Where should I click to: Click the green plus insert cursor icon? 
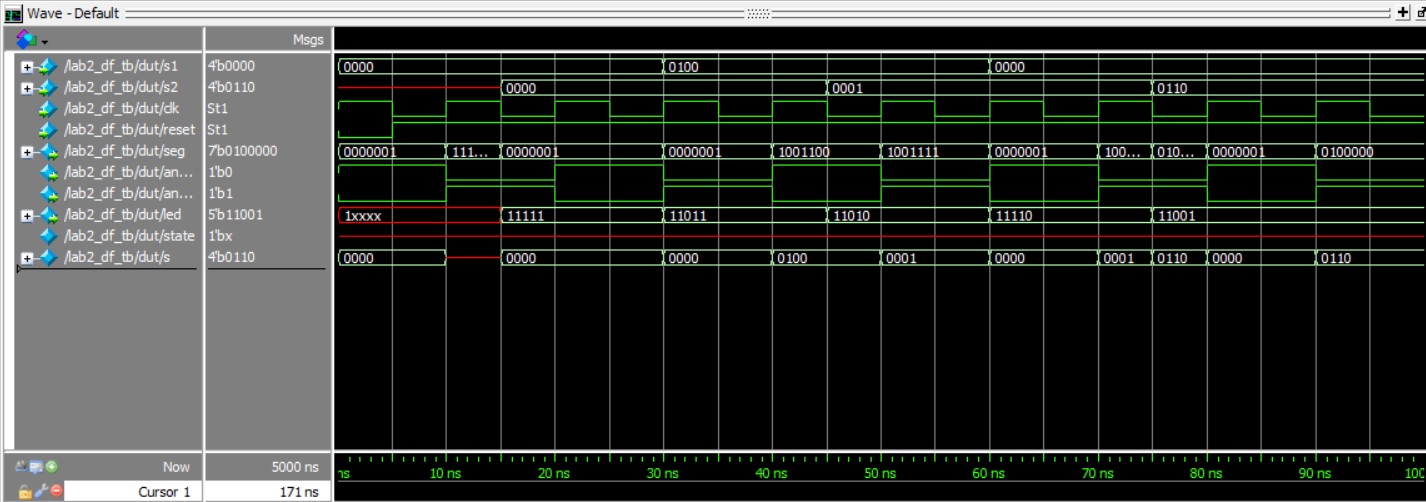[x=52, y=466]
